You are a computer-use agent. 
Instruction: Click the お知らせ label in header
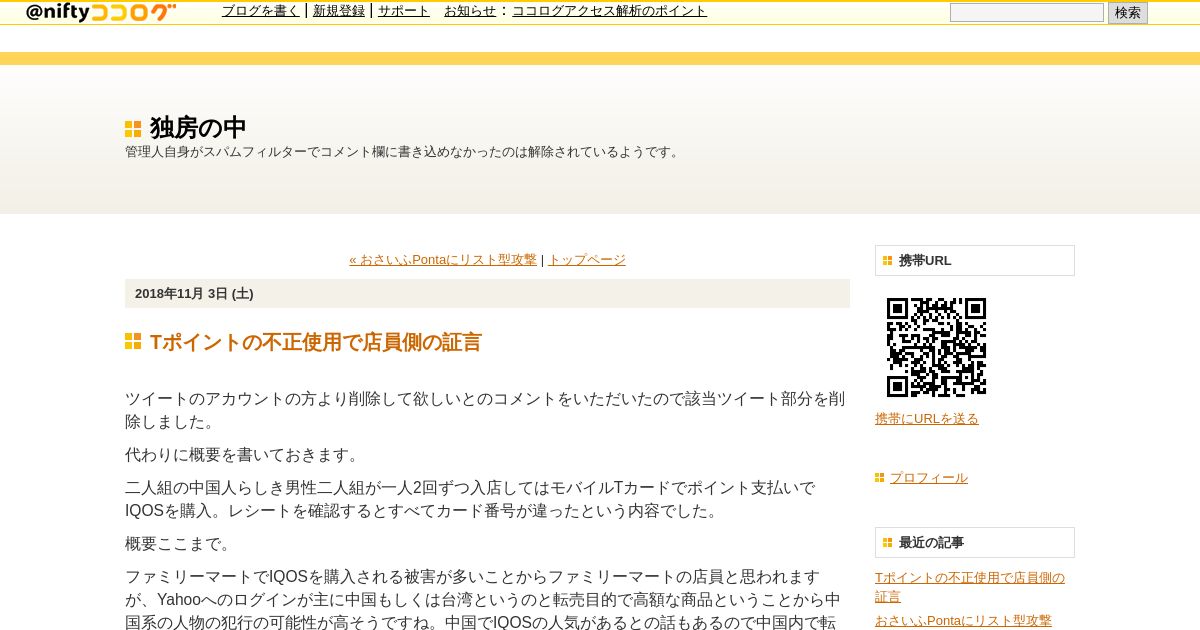[x=470, y=11]
